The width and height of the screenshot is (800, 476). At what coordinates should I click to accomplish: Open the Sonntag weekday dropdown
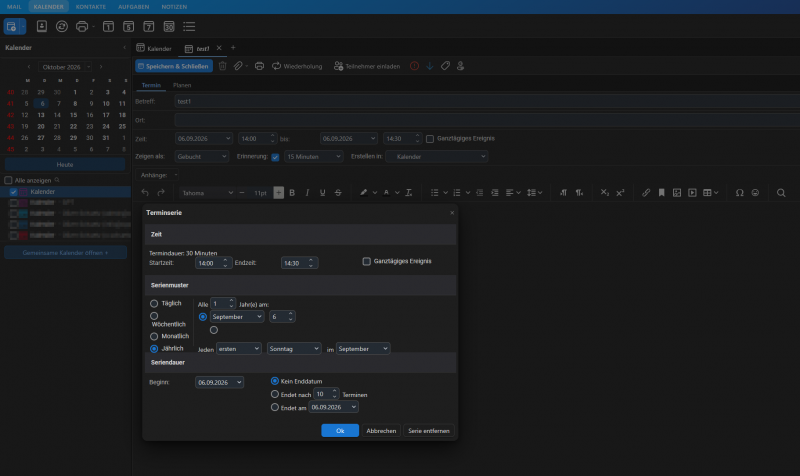294,348
